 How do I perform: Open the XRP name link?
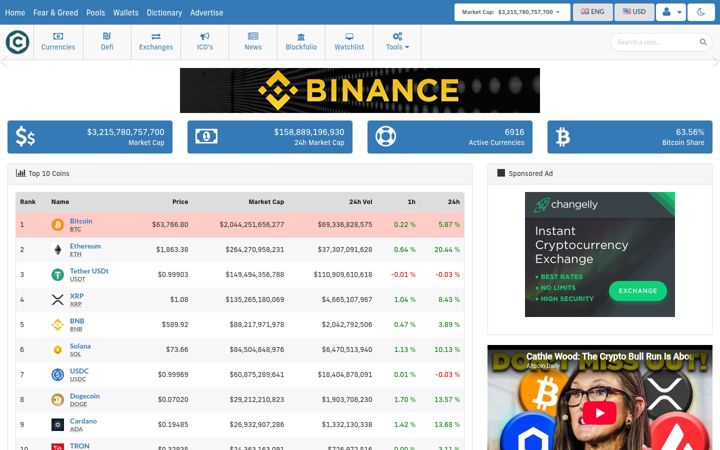coord(77,296)
